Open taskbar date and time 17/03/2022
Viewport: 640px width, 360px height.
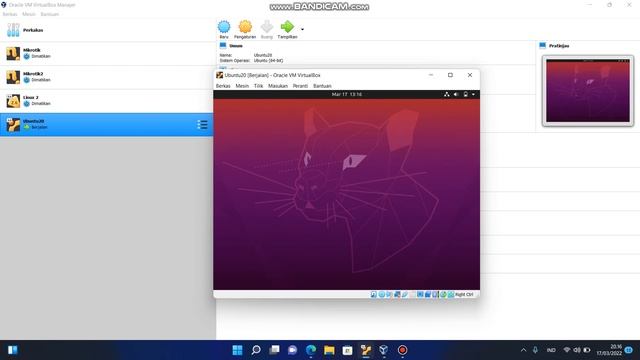[x=609, y=350]
